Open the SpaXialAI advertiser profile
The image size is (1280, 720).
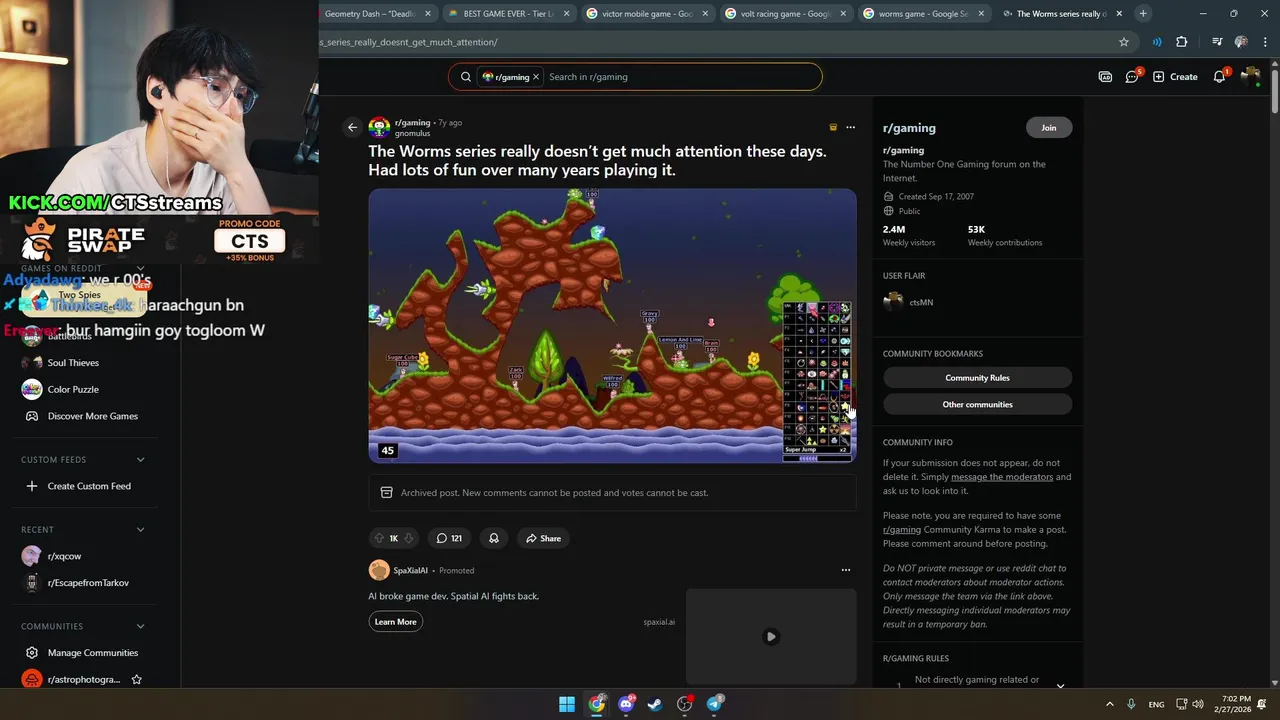(x=410, y=570)
